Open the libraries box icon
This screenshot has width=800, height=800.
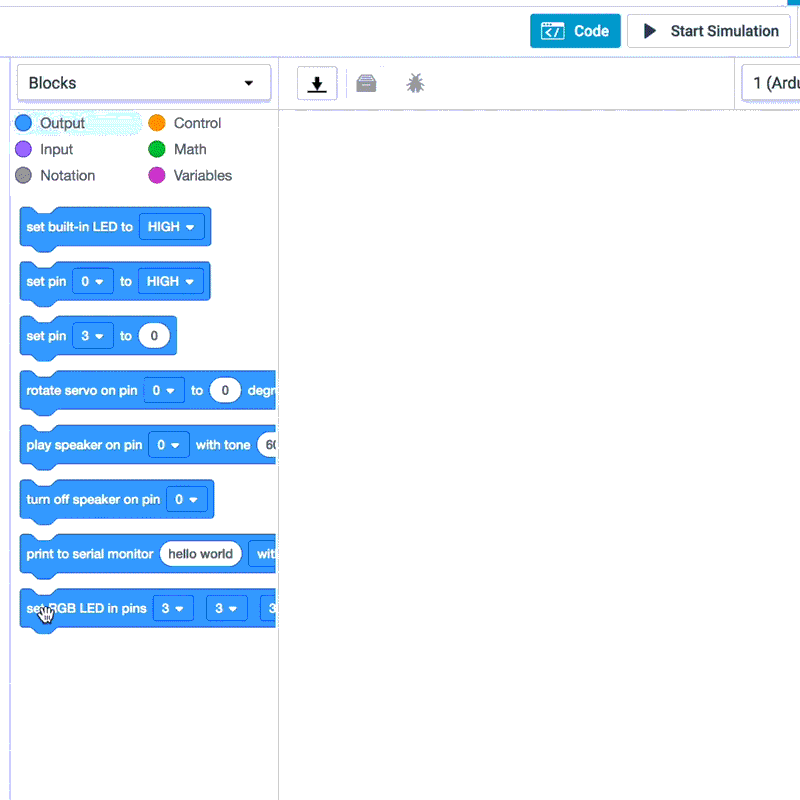tap(366, 83)
